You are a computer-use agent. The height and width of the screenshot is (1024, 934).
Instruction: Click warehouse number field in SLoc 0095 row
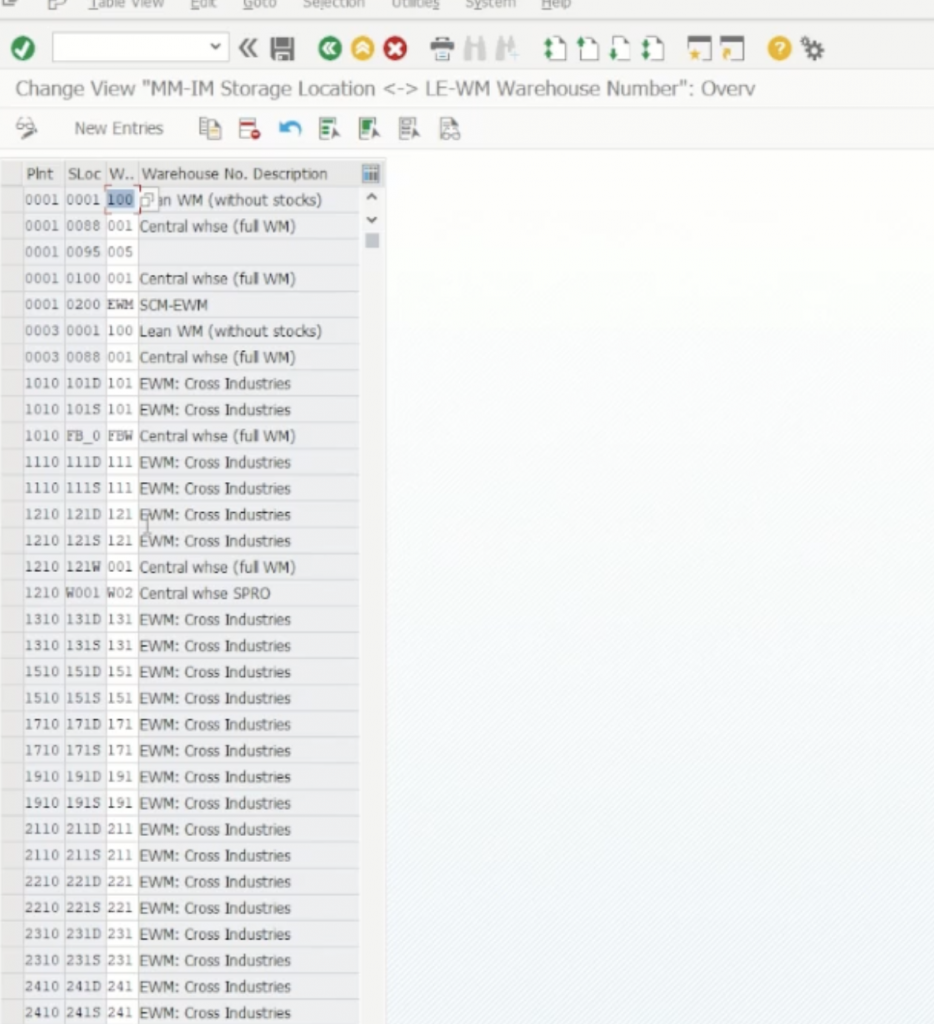point(121,253)
